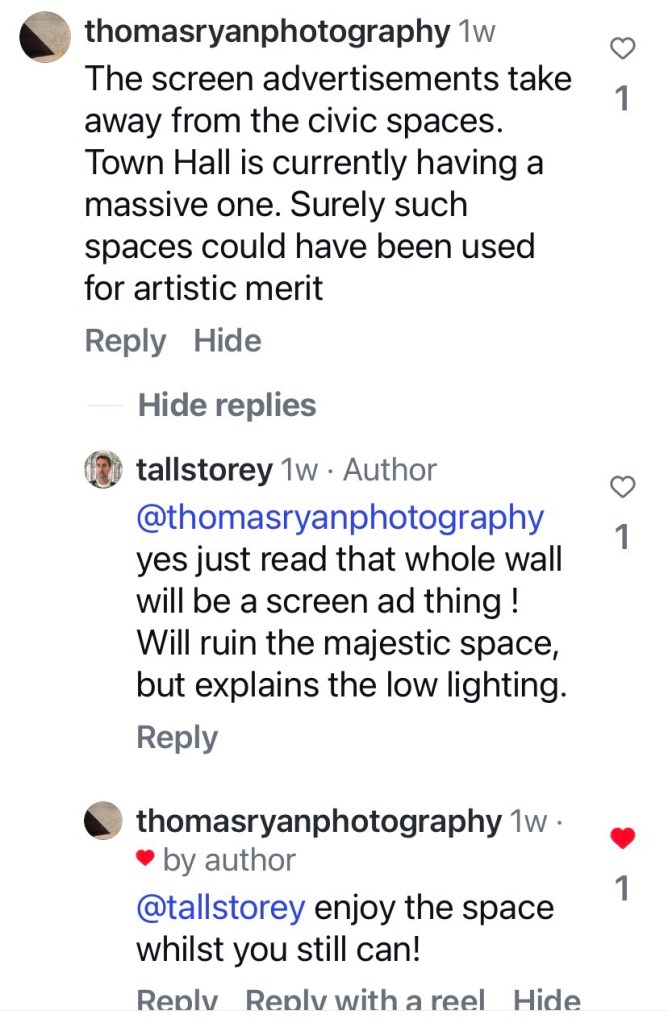Unlike the red-hearted 'enjoy the space' reply
The image size is (668, 1023).
click(x=623, y=839)
